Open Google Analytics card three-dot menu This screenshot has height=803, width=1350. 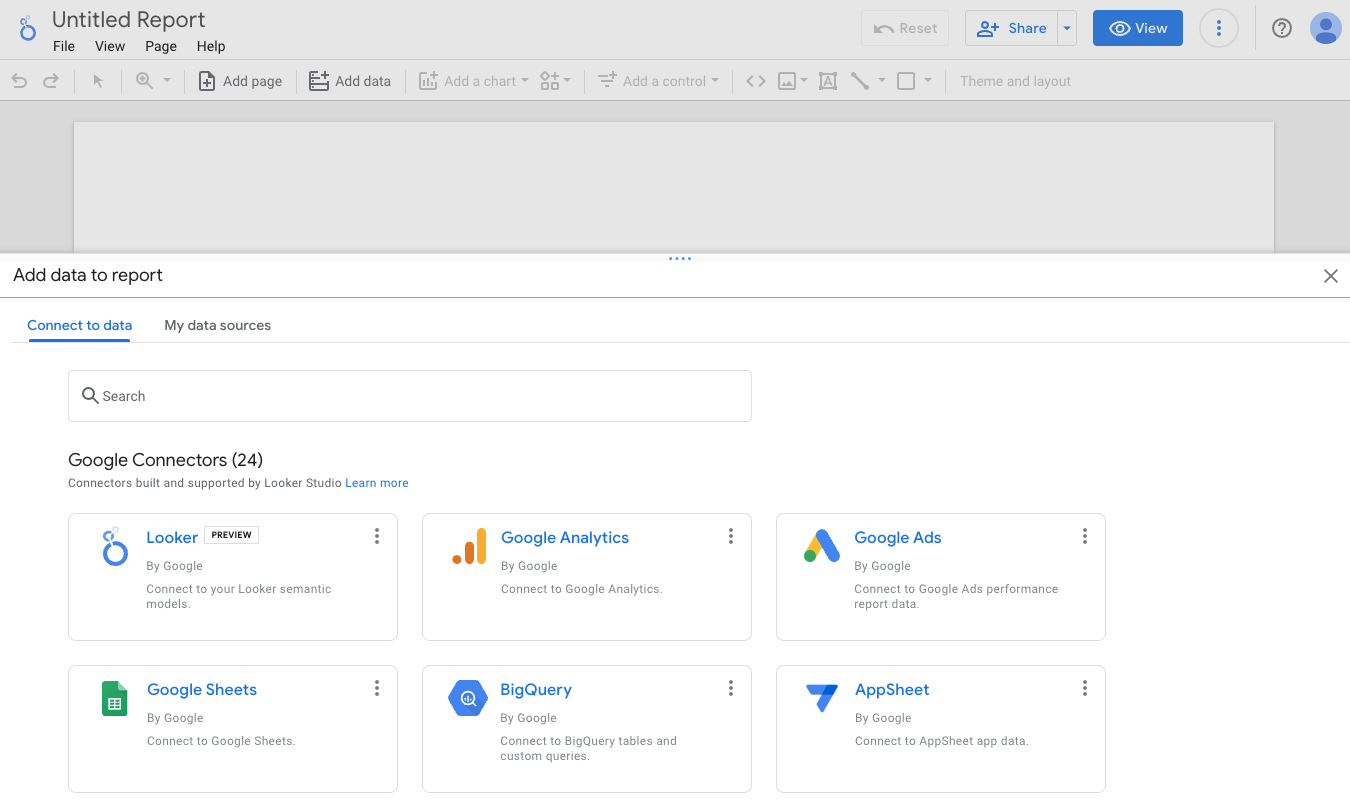(731, 536)
